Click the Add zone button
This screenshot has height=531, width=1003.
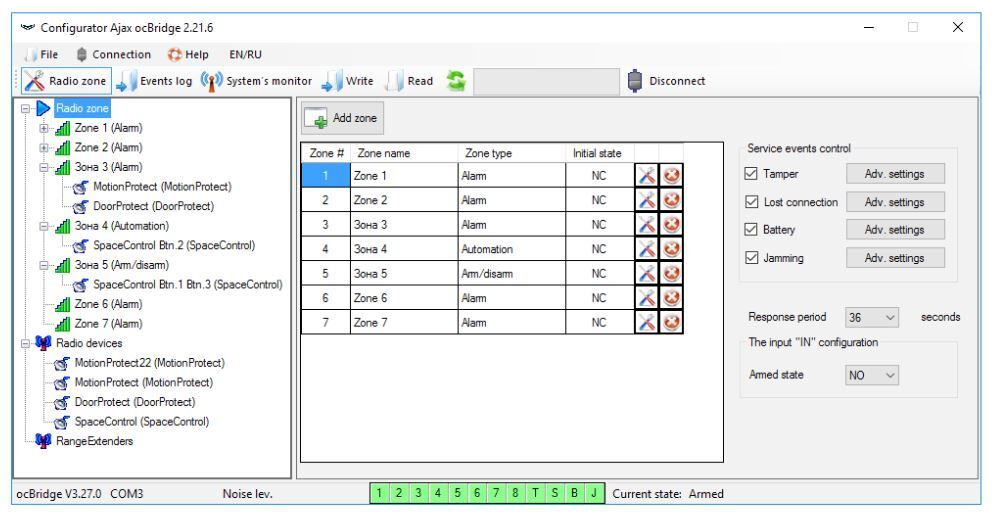(x=338, y=116)
